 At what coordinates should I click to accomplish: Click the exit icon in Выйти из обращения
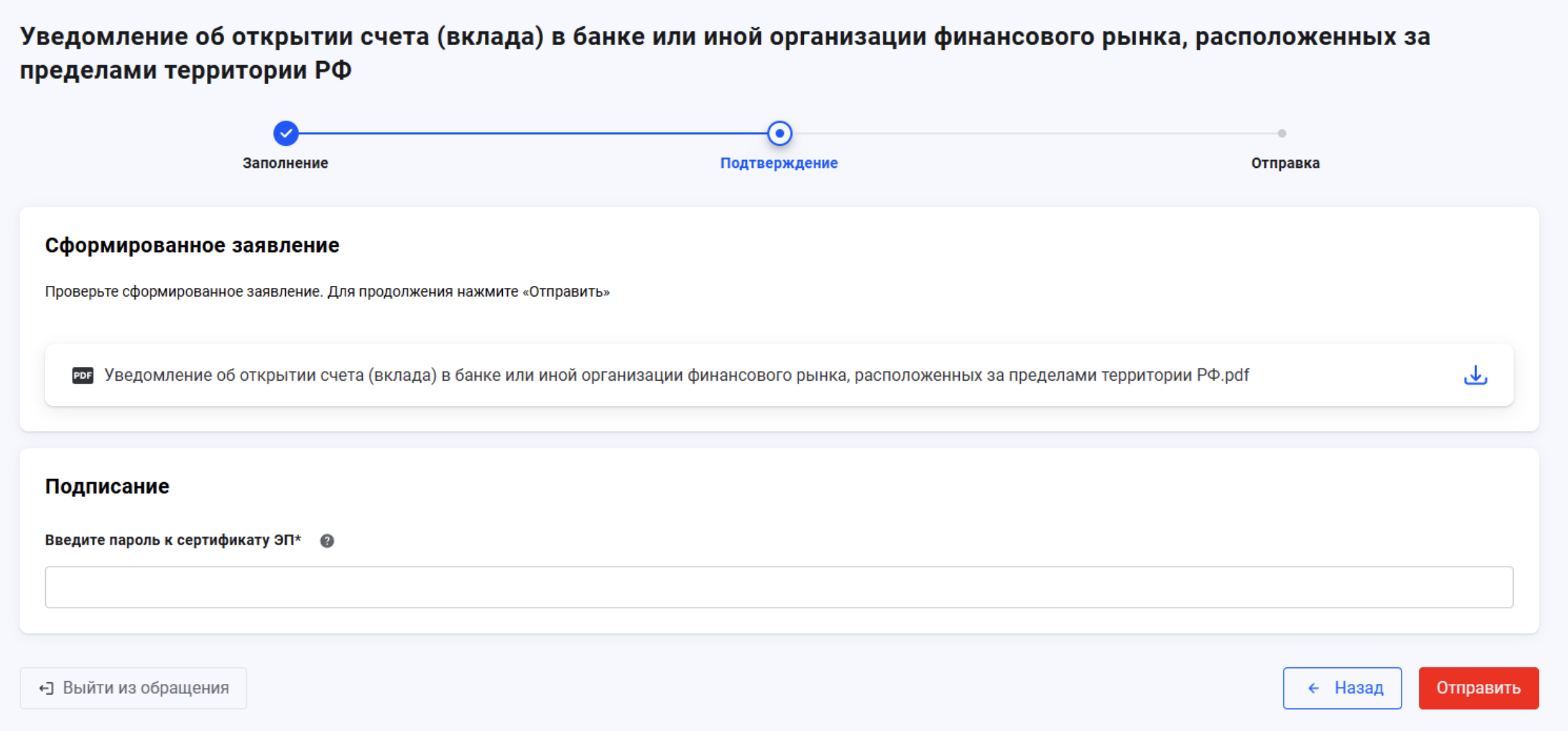coord(46,689)
